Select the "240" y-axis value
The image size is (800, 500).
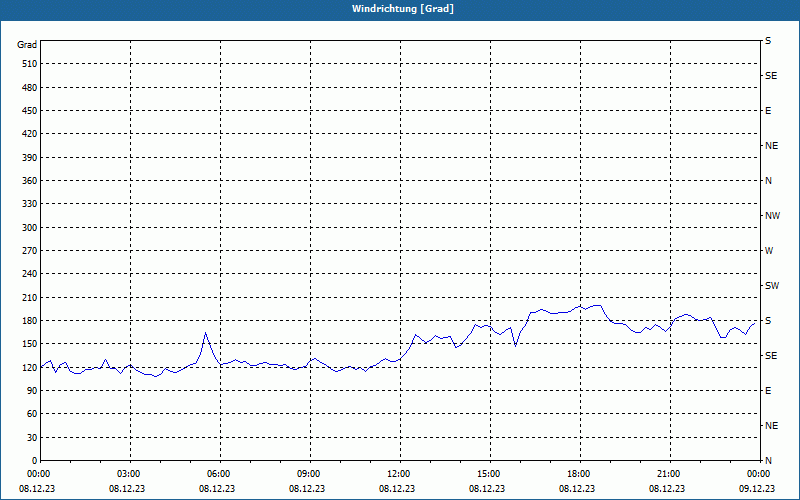30,274
